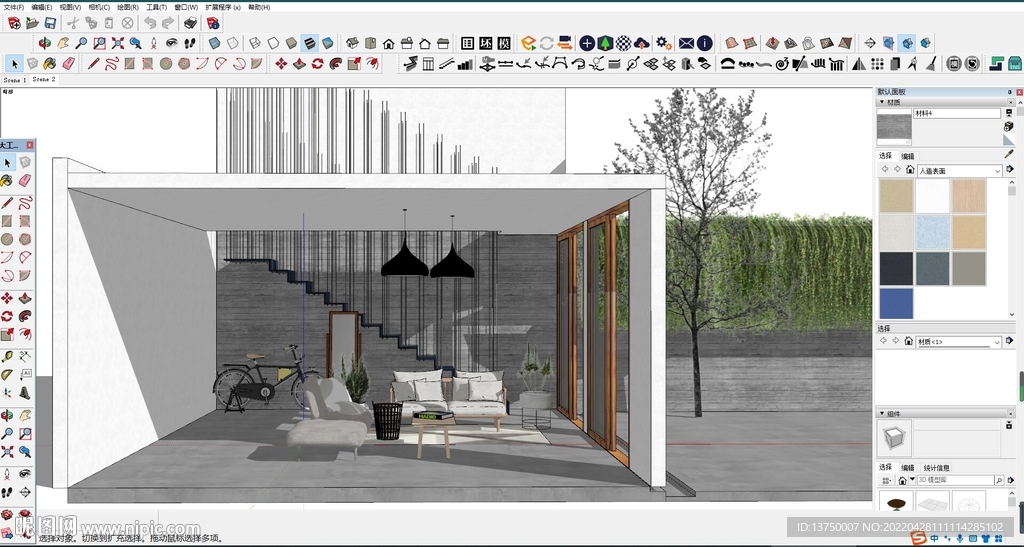Screen dimensions: 1024x547
Task: Select the Circle drawing tool
Action: 166,64
